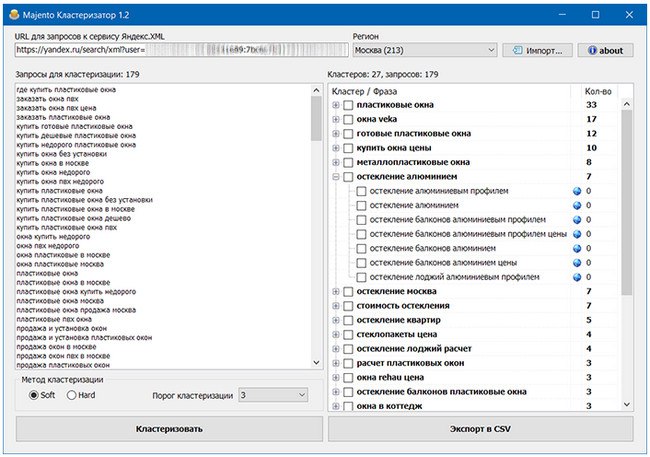Click the 'Экспорт в CSV' button
This screenshot has width=650, height=457.
pos(480,429)
